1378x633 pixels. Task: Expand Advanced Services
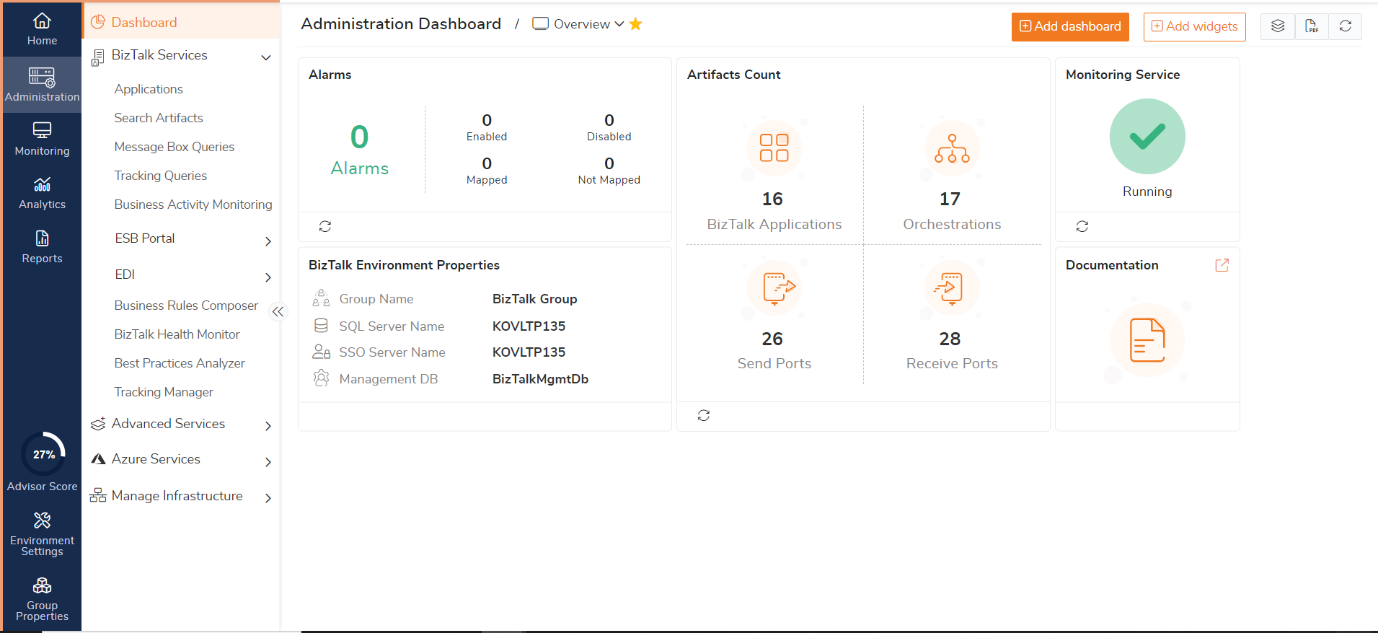[x=268, y=426]
